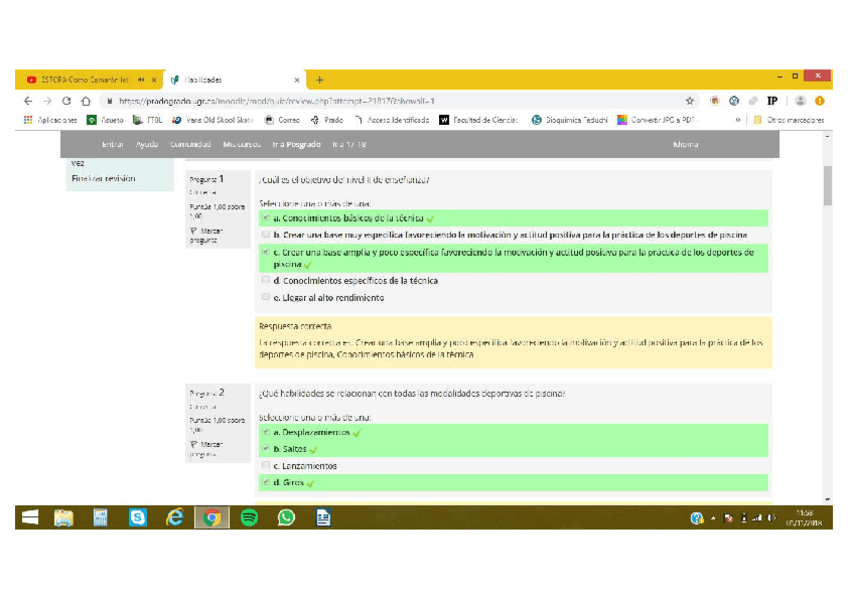Go to the browser Home icon
Image resolution: width=848 pixels, height=599 pixels.
tap(86, 101)
